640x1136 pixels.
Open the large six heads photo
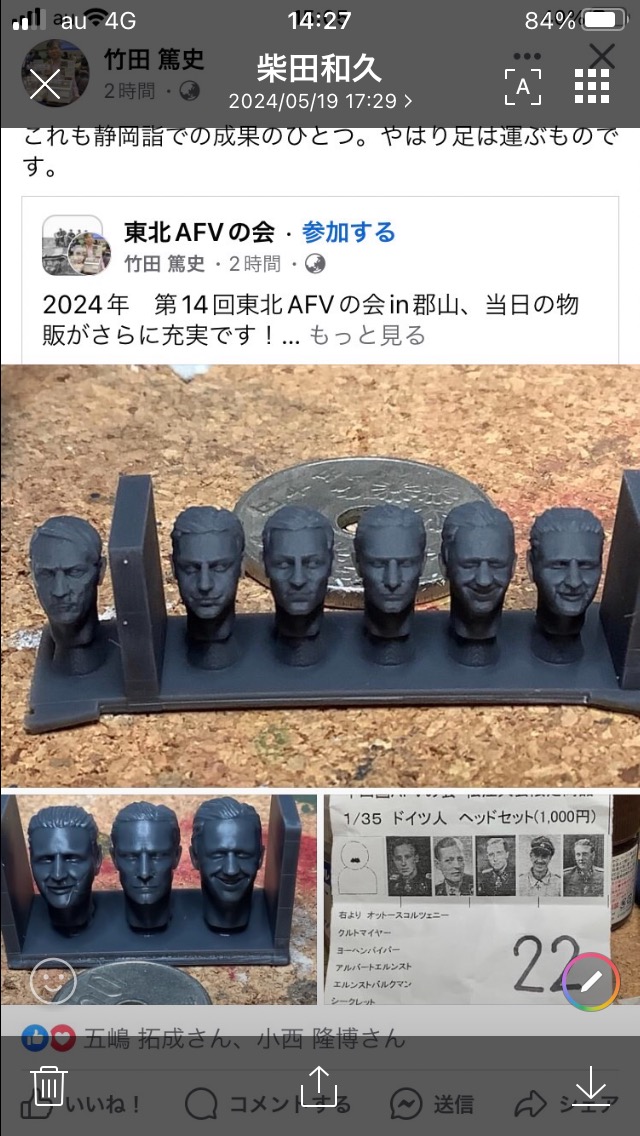(x=320, y=575)
